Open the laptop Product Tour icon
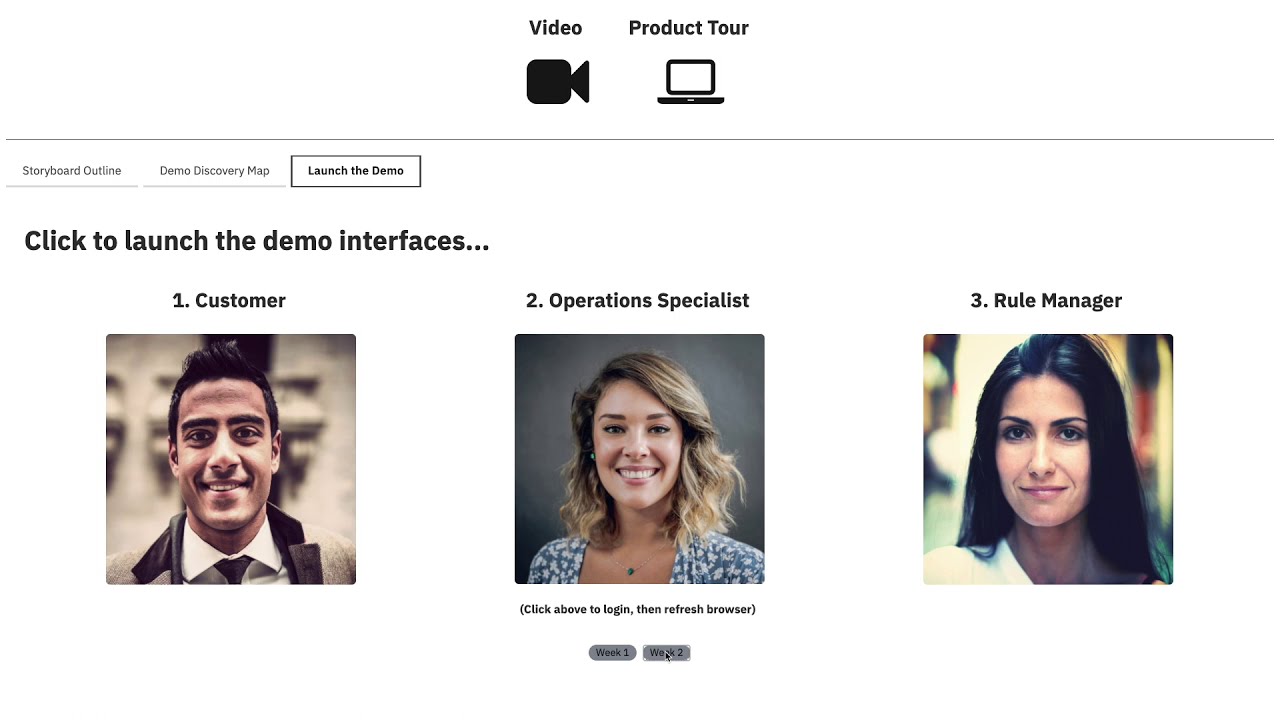Image resolution: width=1280 pixels, height=720 pixels. (x=690, y=82)
